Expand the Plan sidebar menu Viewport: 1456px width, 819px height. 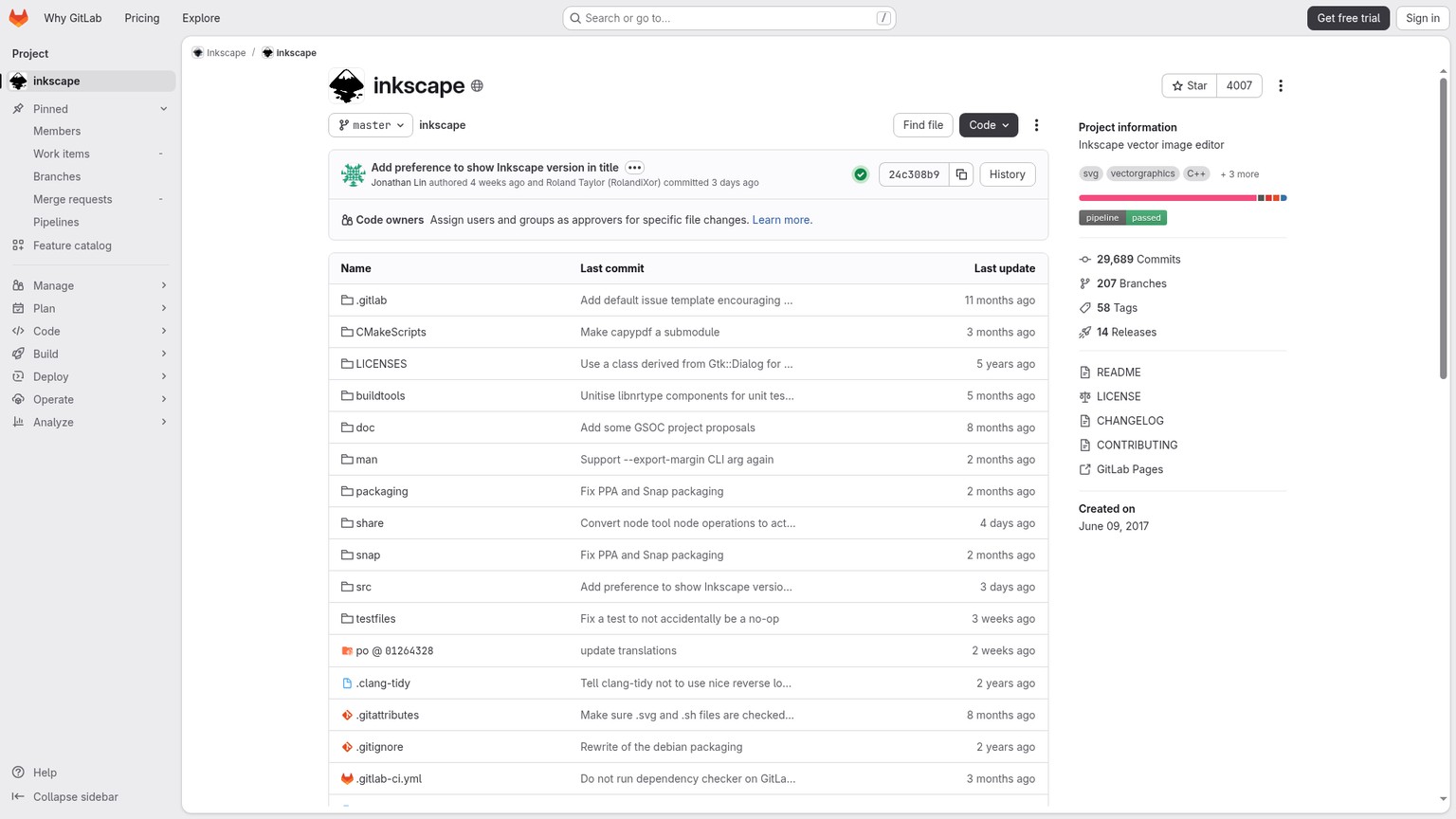[89, 308]
